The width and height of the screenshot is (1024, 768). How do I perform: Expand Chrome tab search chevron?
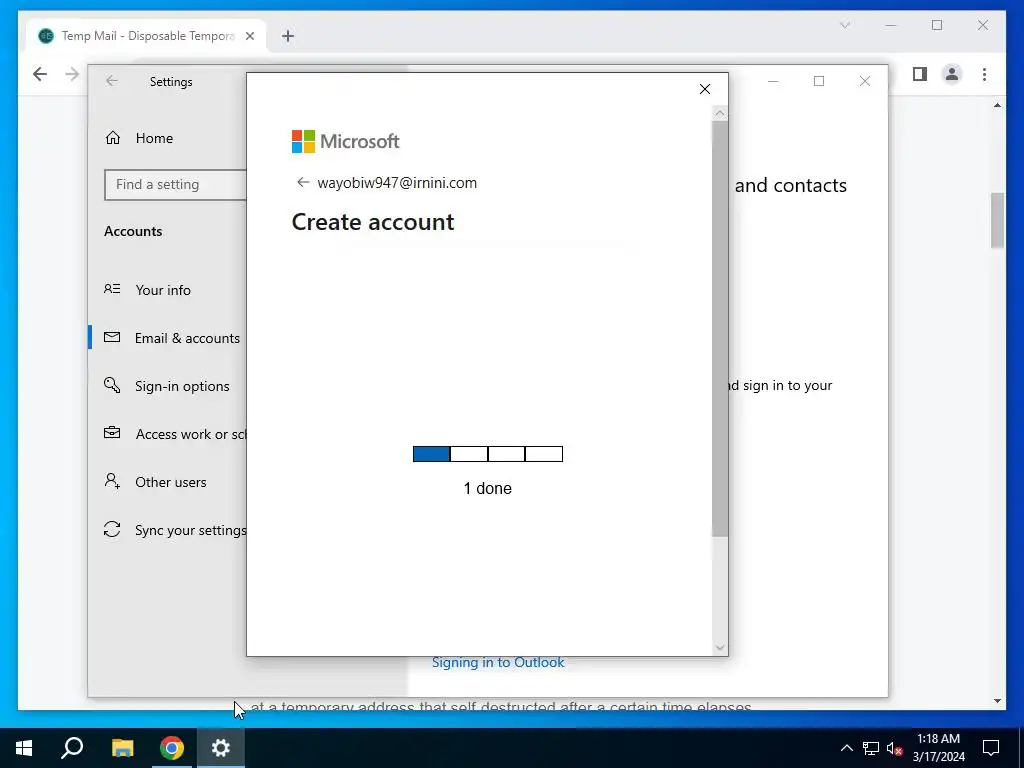click(844, 25)
